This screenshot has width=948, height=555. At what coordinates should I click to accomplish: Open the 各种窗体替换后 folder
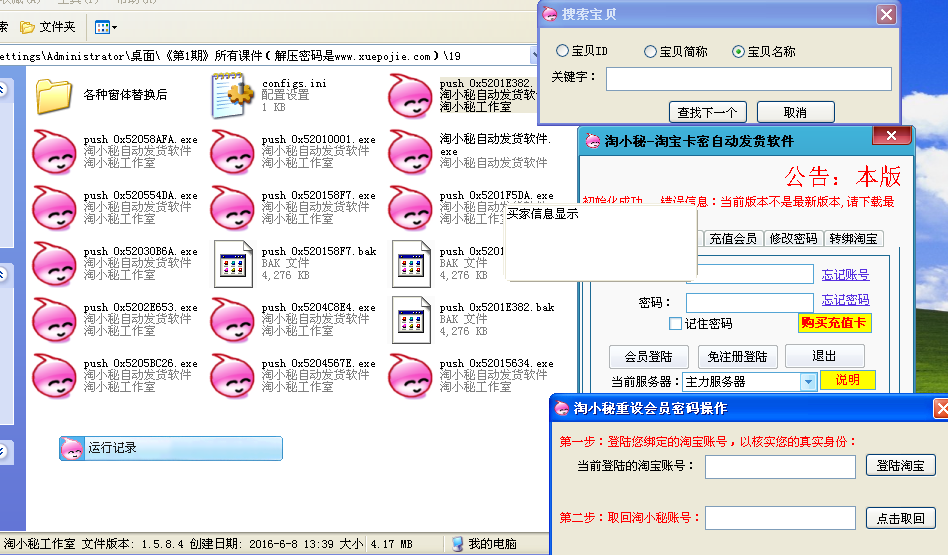(x=54, y=96)
